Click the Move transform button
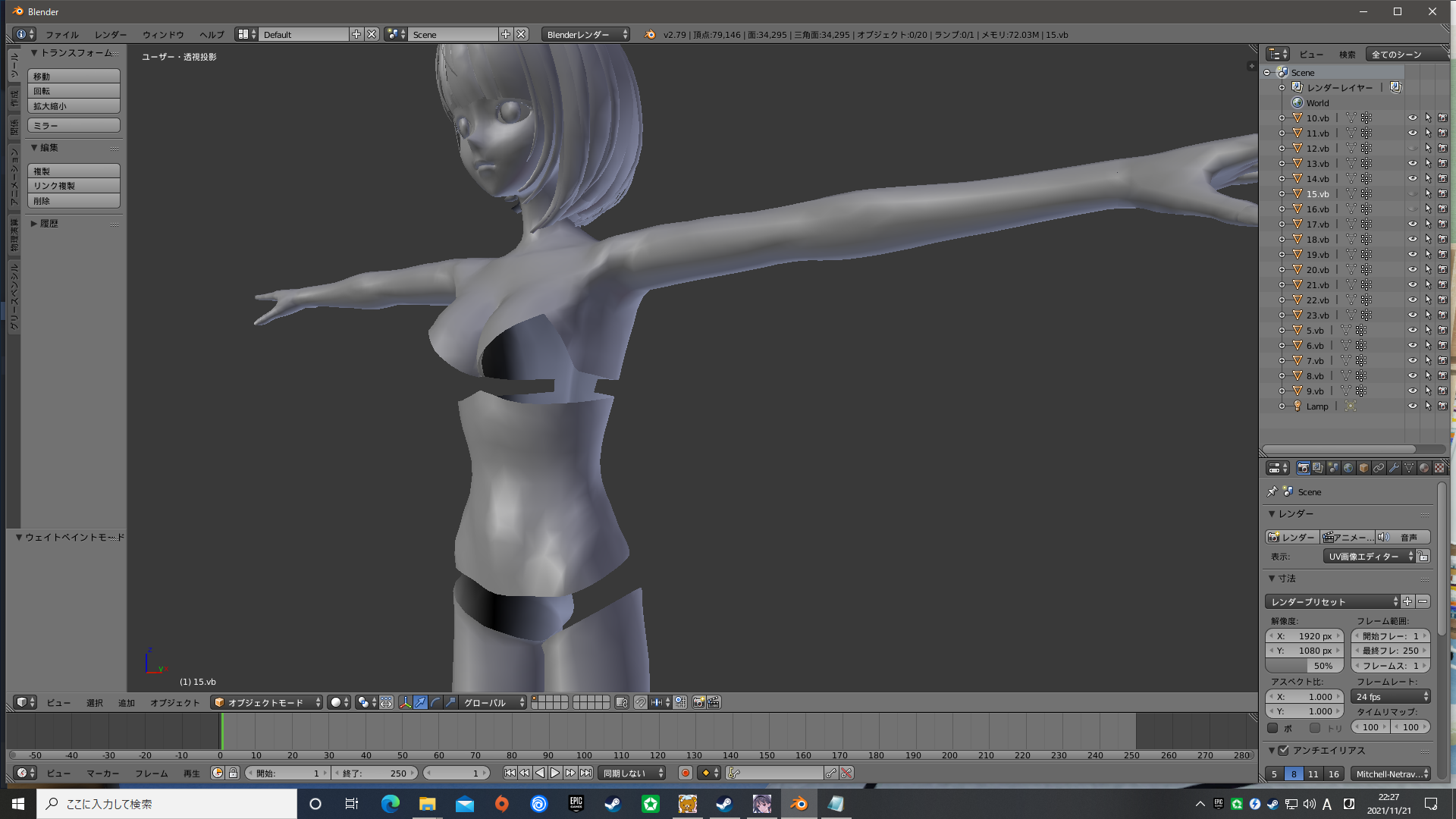The image size is (1456, 819). (74, 76)
